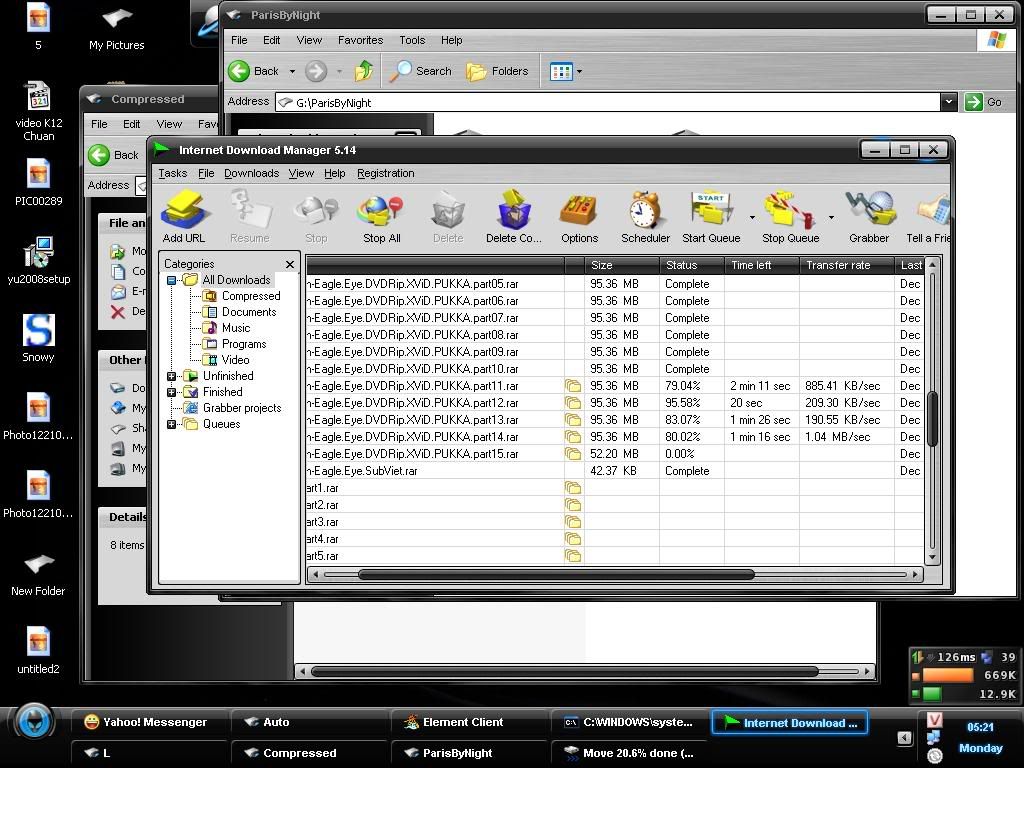The height and width of the screenshot is (823, 1024).
Task: Open the Address bar dropdown in ParisByNight
Action: [x=948, y=102]
